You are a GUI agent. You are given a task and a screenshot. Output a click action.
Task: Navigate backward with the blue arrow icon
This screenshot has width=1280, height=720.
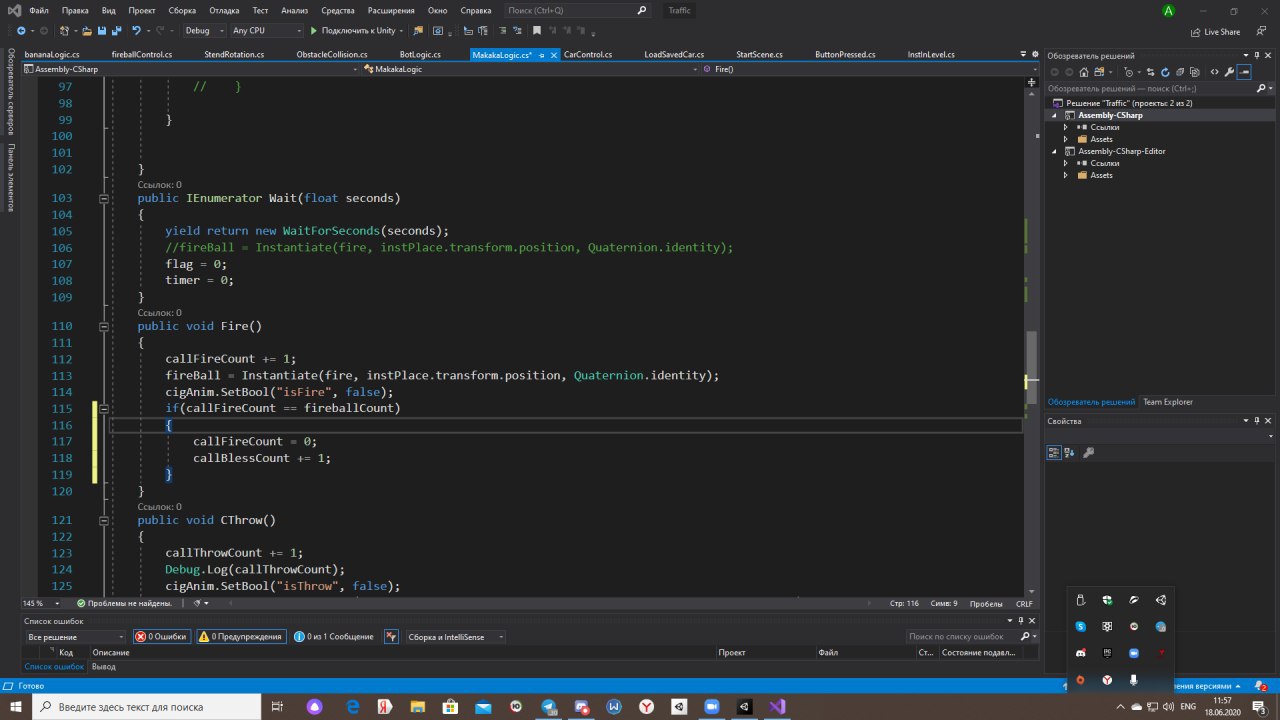(x=20, y=31)
